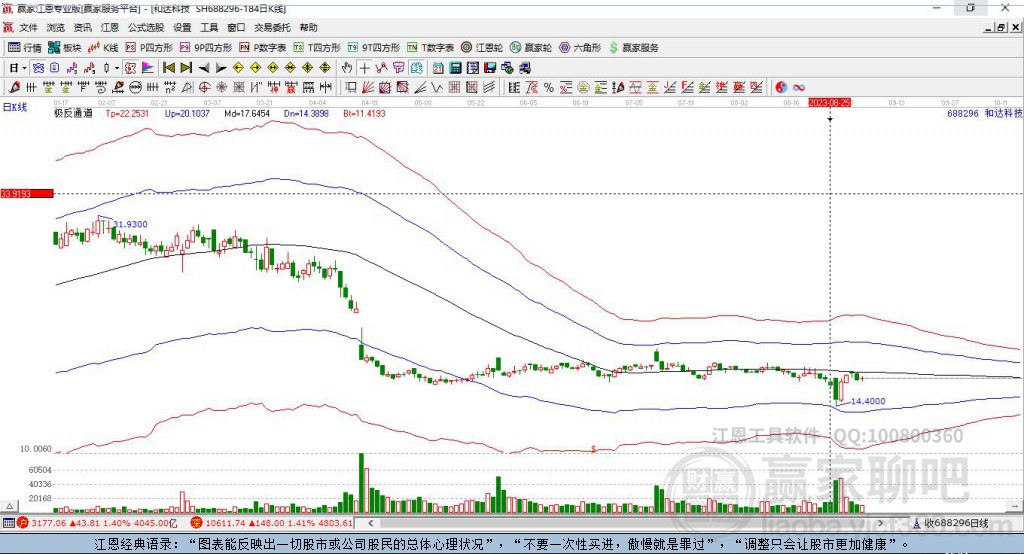Click the calendar date icon
Screen dimensions: 1024x554
coord(438,68)
